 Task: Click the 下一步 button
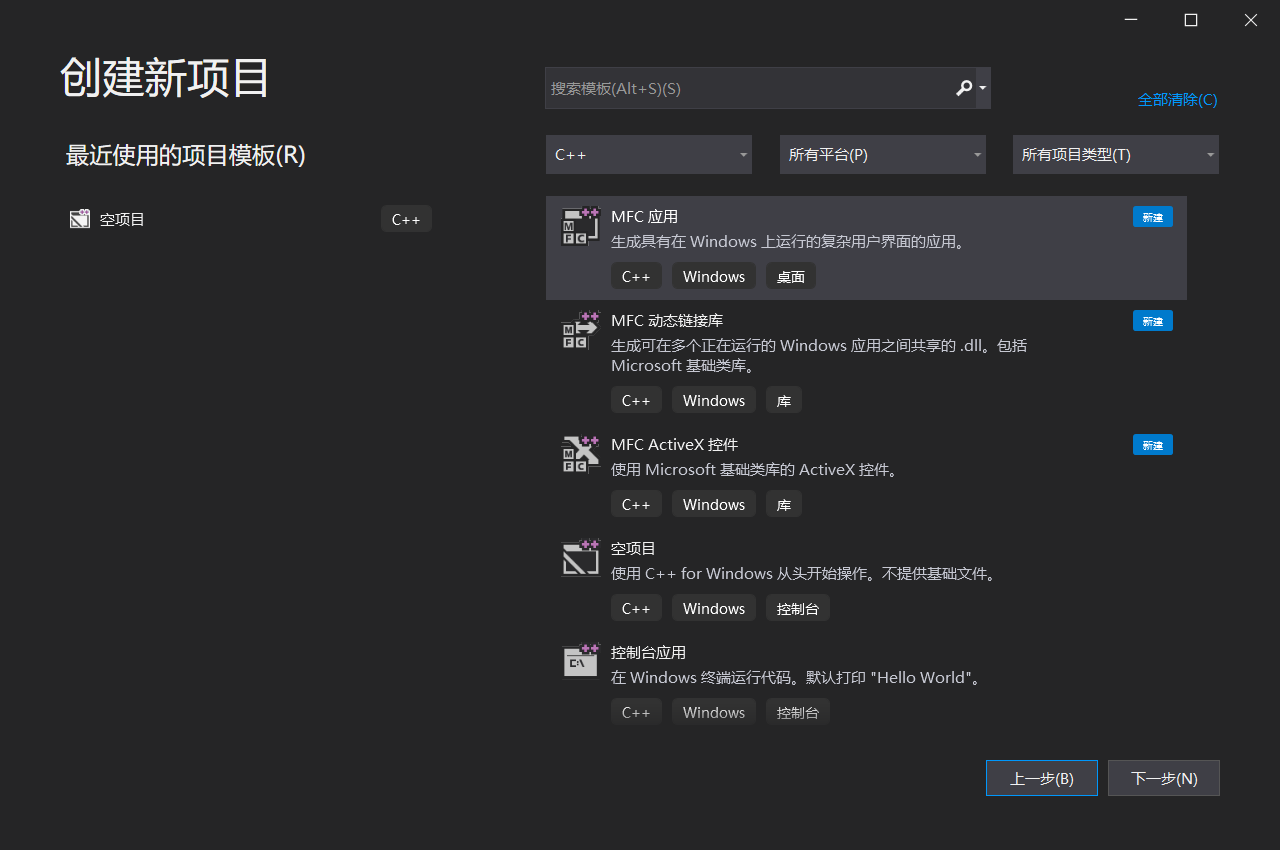click(x=1163, y=777)
